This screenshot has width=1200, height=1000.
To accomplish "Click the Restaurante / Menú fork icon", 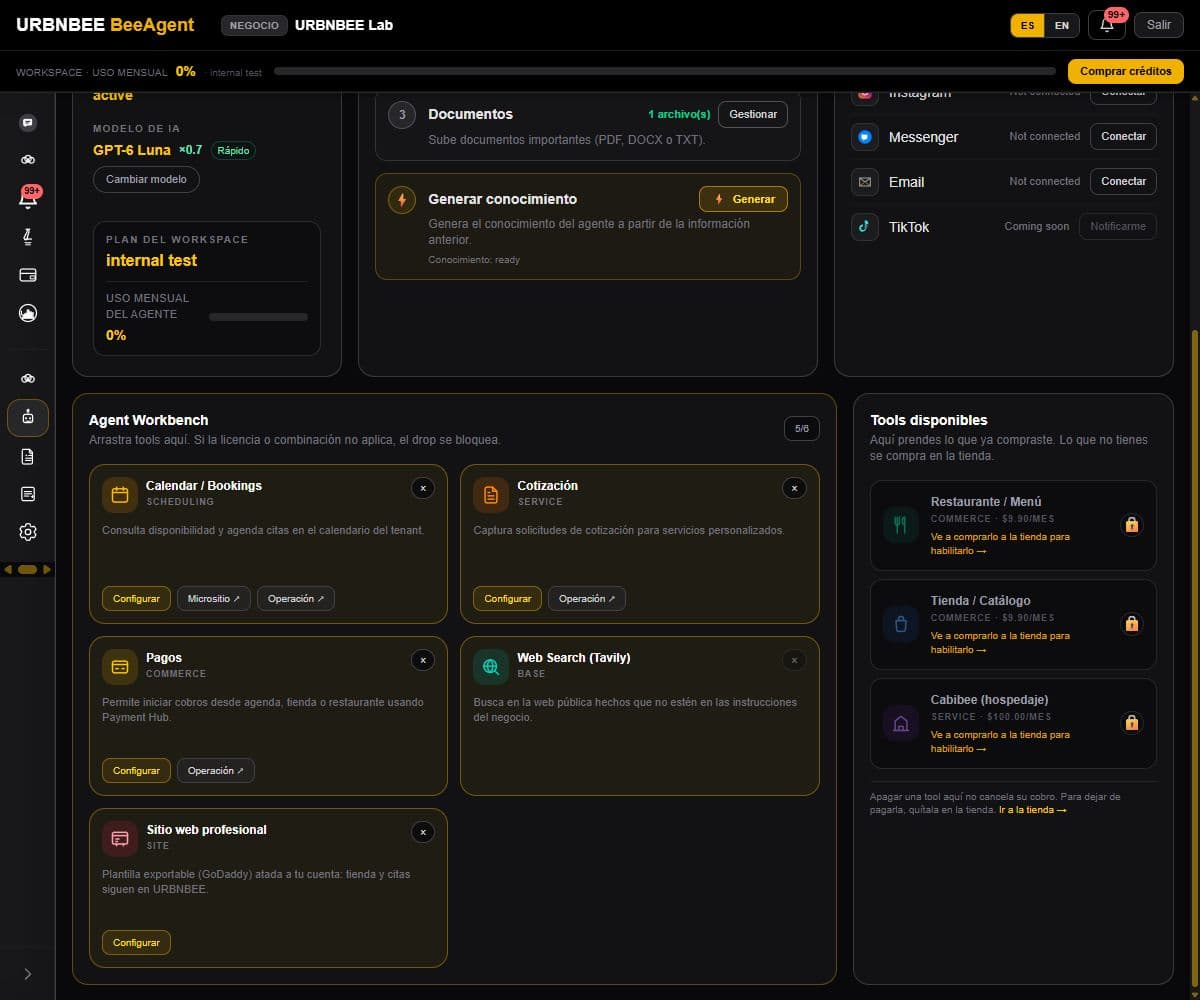I will 901,525.
